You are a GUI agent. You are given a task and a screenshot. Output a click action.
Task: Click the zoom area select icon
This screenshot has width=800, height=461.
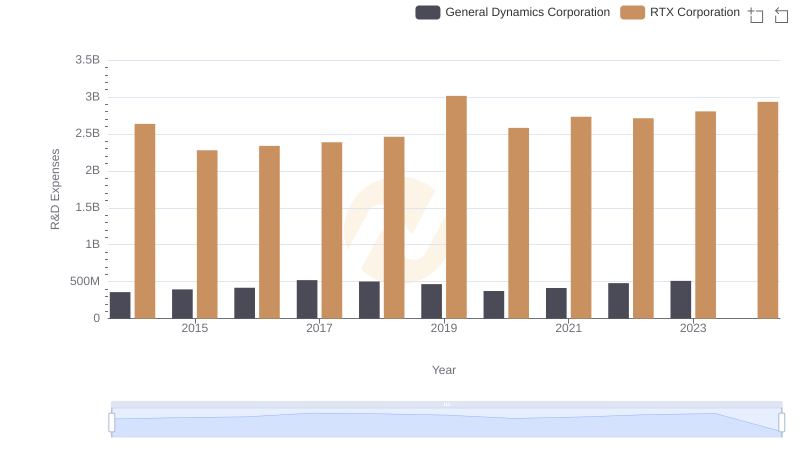[x=756, y=15]
